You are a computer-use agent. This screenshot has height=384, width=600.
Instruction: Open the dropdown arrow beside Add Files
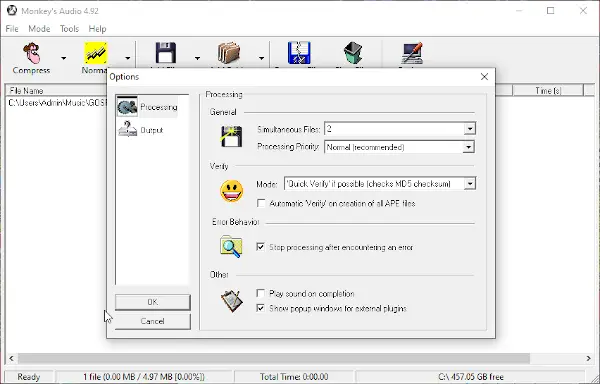coord(197,58)
